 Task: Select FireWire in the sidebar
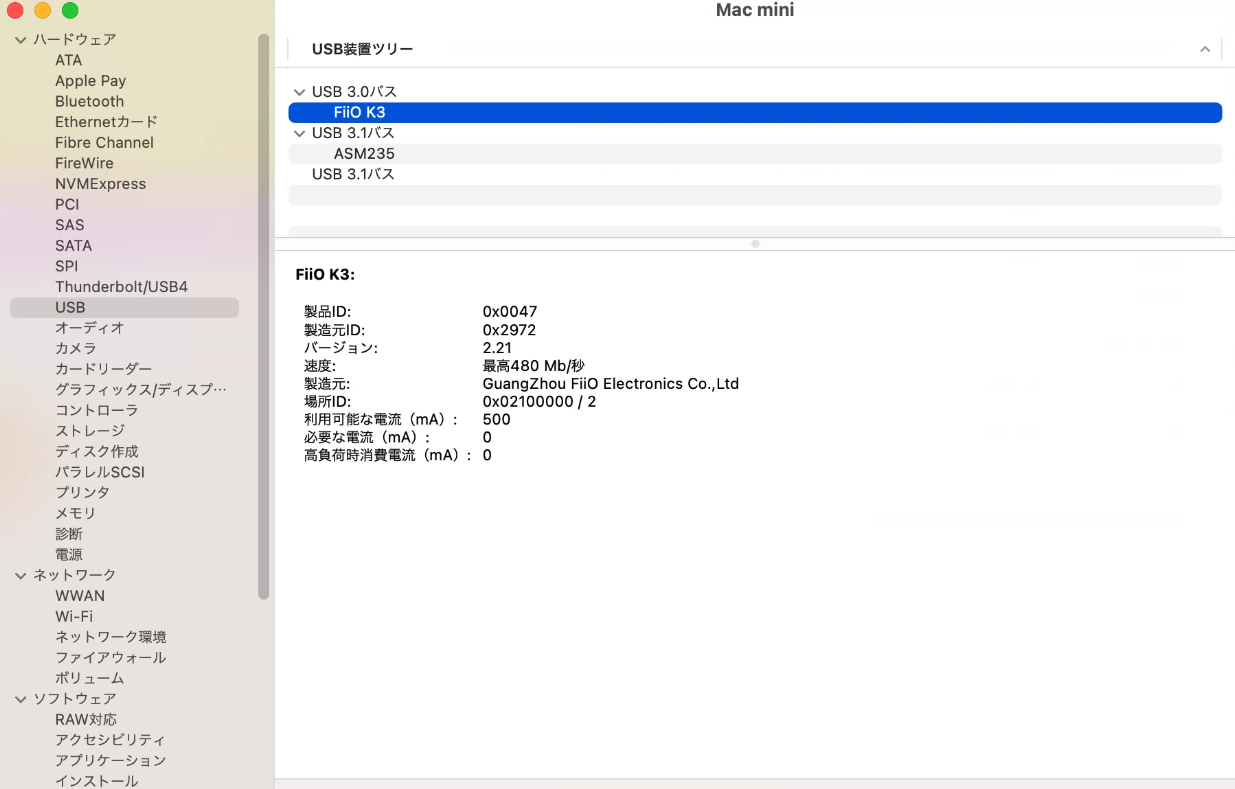click(x=84, y=163)
